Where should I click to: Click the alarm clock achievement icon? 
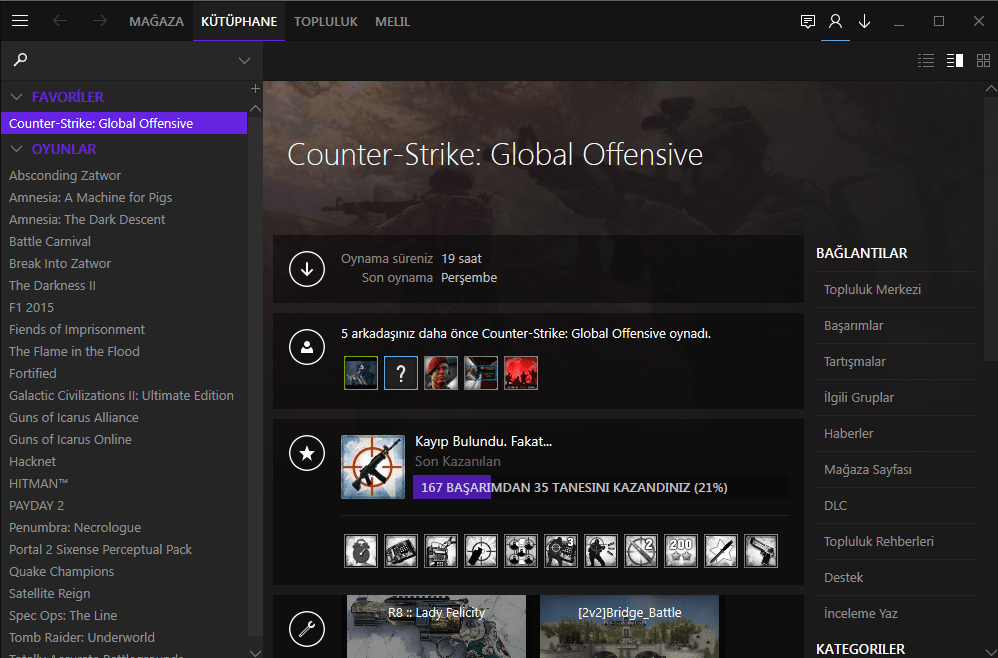pos(361,551)
